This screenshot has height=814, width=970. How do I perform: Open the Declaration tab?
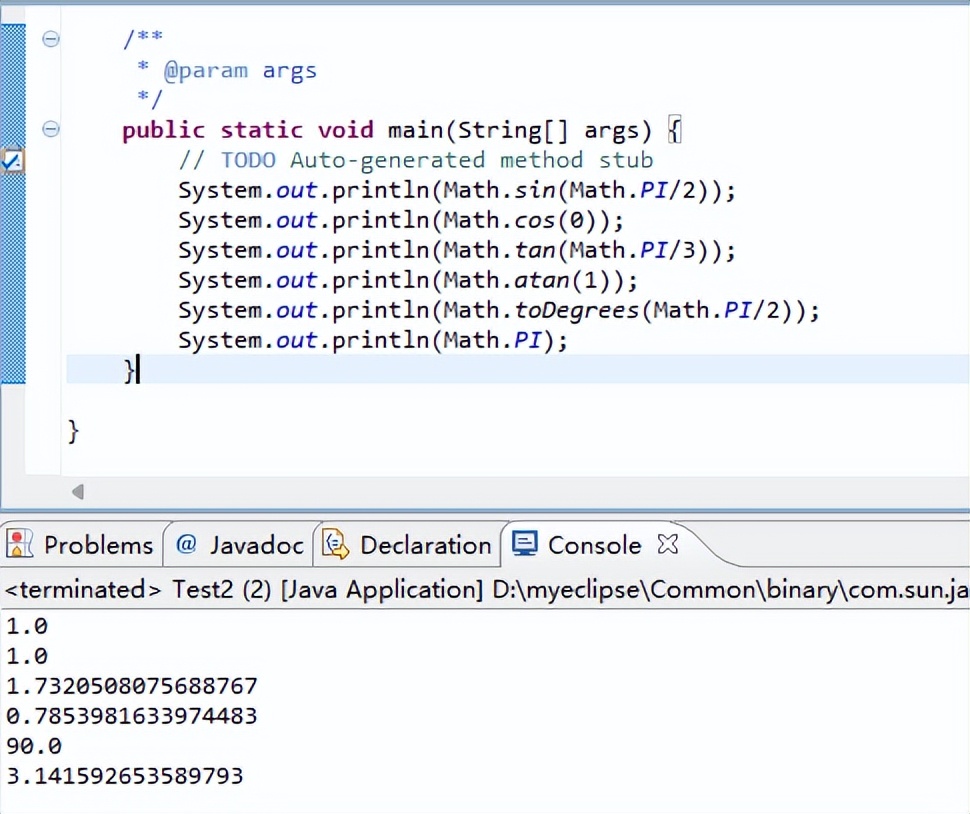(x=407, y=545)
